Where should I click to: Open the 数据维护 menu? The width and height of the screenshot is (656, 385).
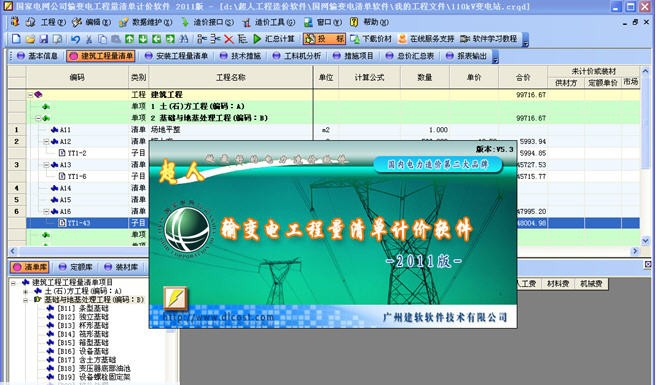tap(152, 22)
